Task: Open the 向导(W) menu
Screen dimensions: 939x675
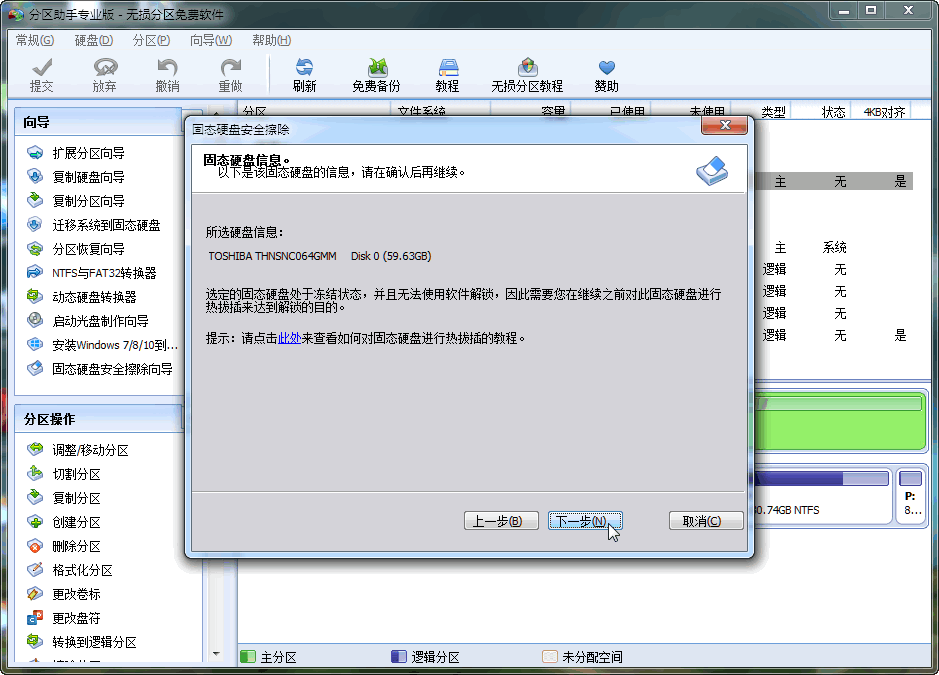Action: click(x=211, y=40)
